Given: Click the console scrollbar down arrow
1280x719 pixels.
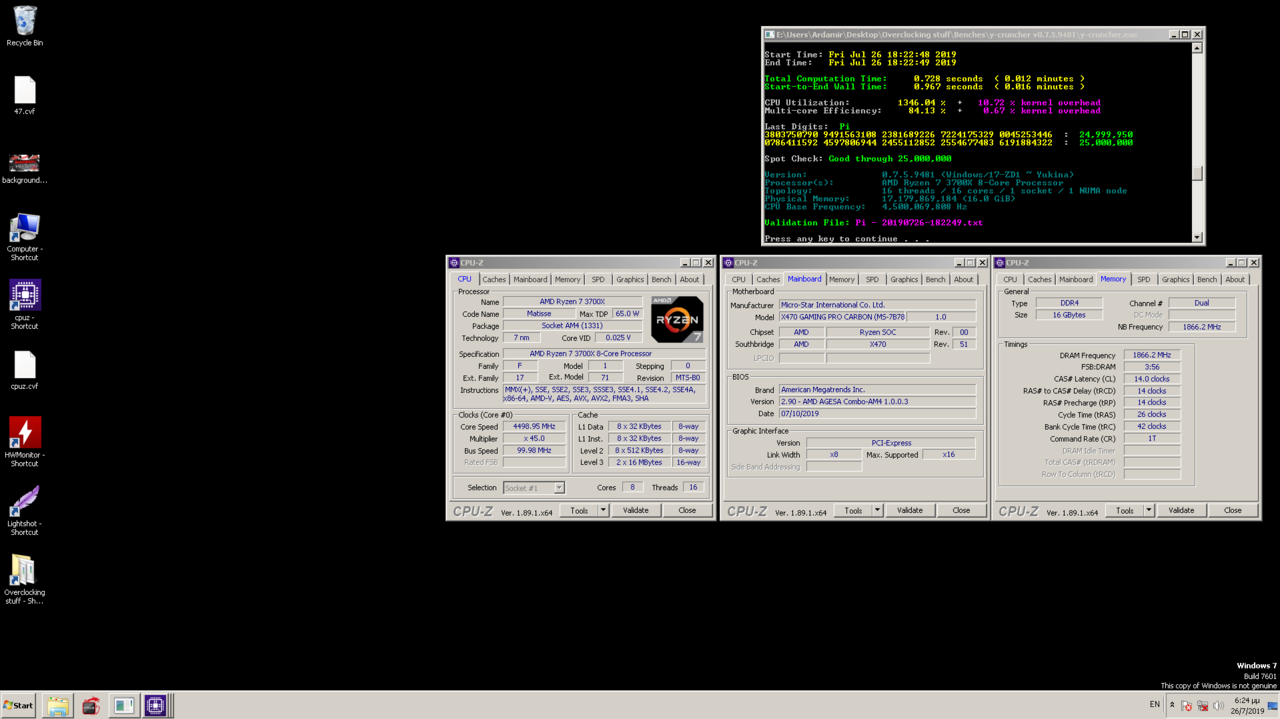Looking at the screenshot, I should click(1197, 238).
